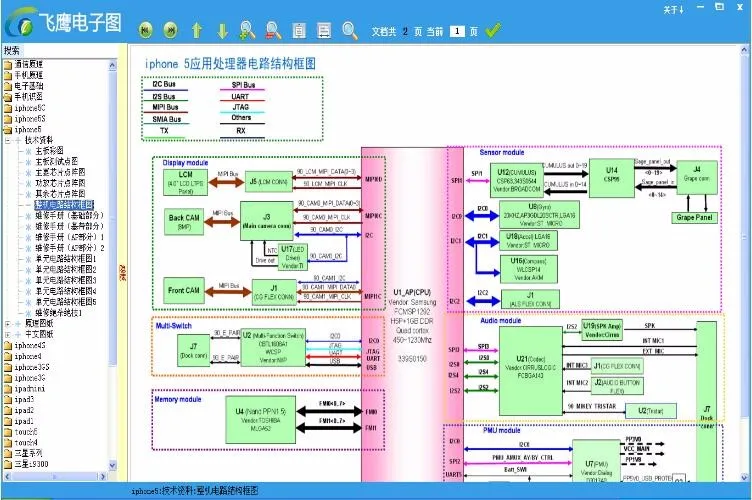Open 维修手册（基础部分）document
The width and height of the screenshot is (752, 500).
[70, 216]
